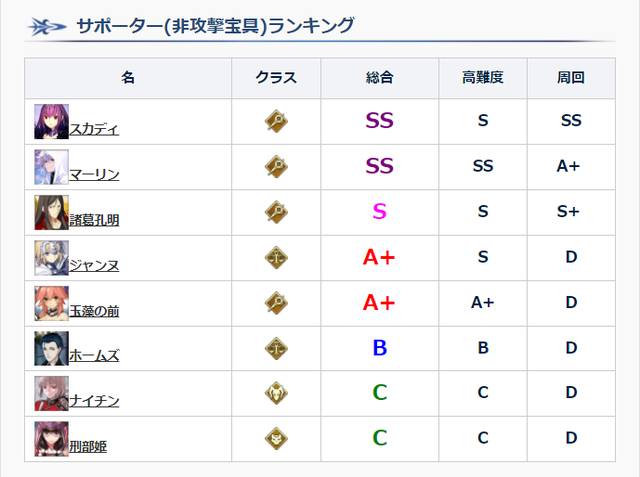Open the 玉藻の前 servant link
Screen dimensions: 640x477
[95, 310]
